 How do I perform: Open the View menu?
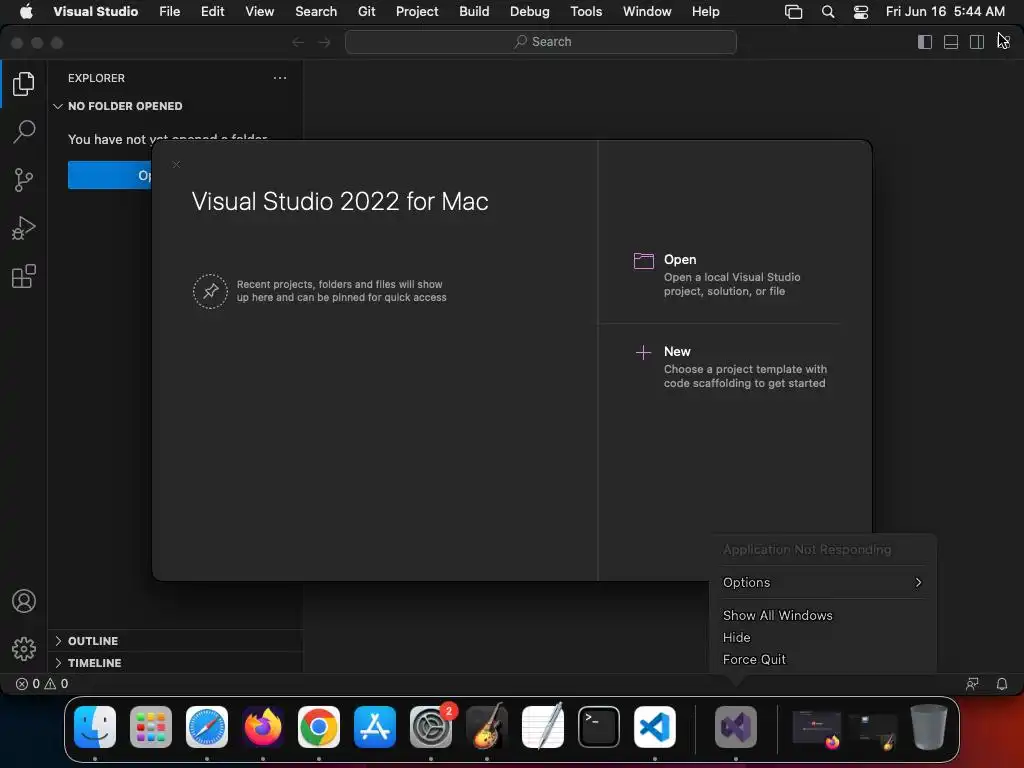260,11
